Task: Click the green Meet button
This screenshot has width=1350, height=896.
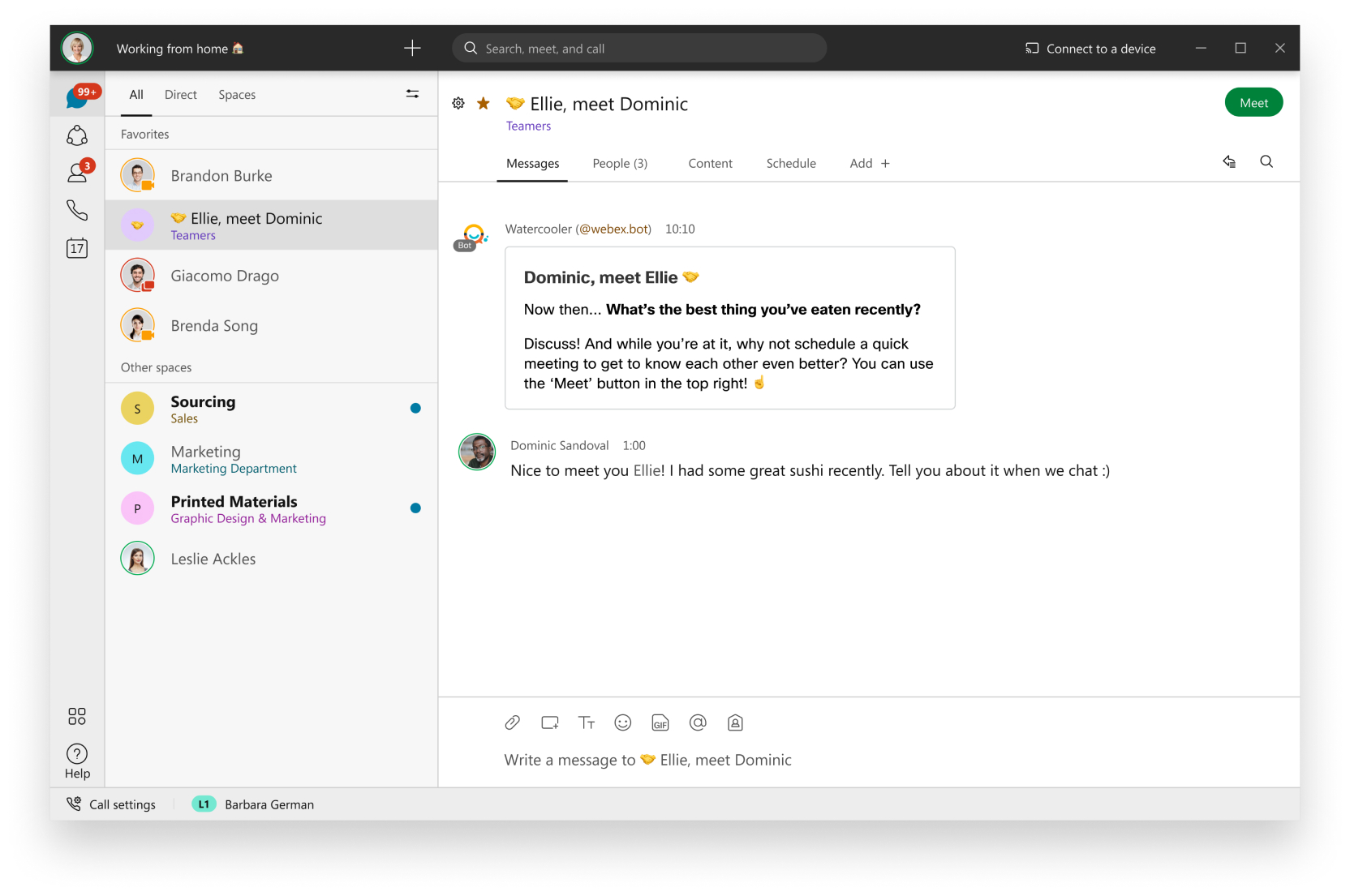Action: coord(1253,102)
